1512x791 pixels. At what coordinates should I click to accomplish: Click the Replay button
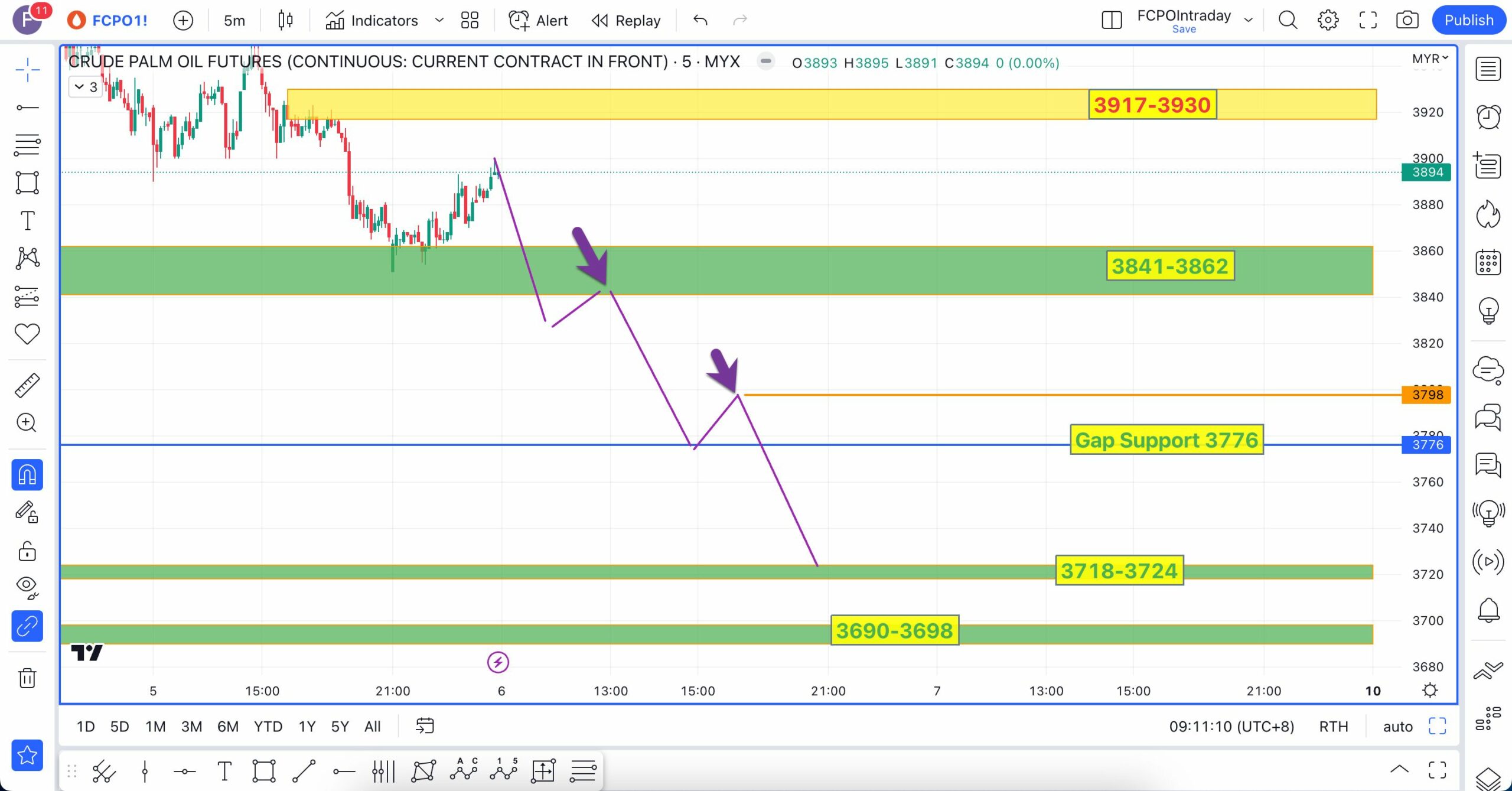click(x=626, y=21)
